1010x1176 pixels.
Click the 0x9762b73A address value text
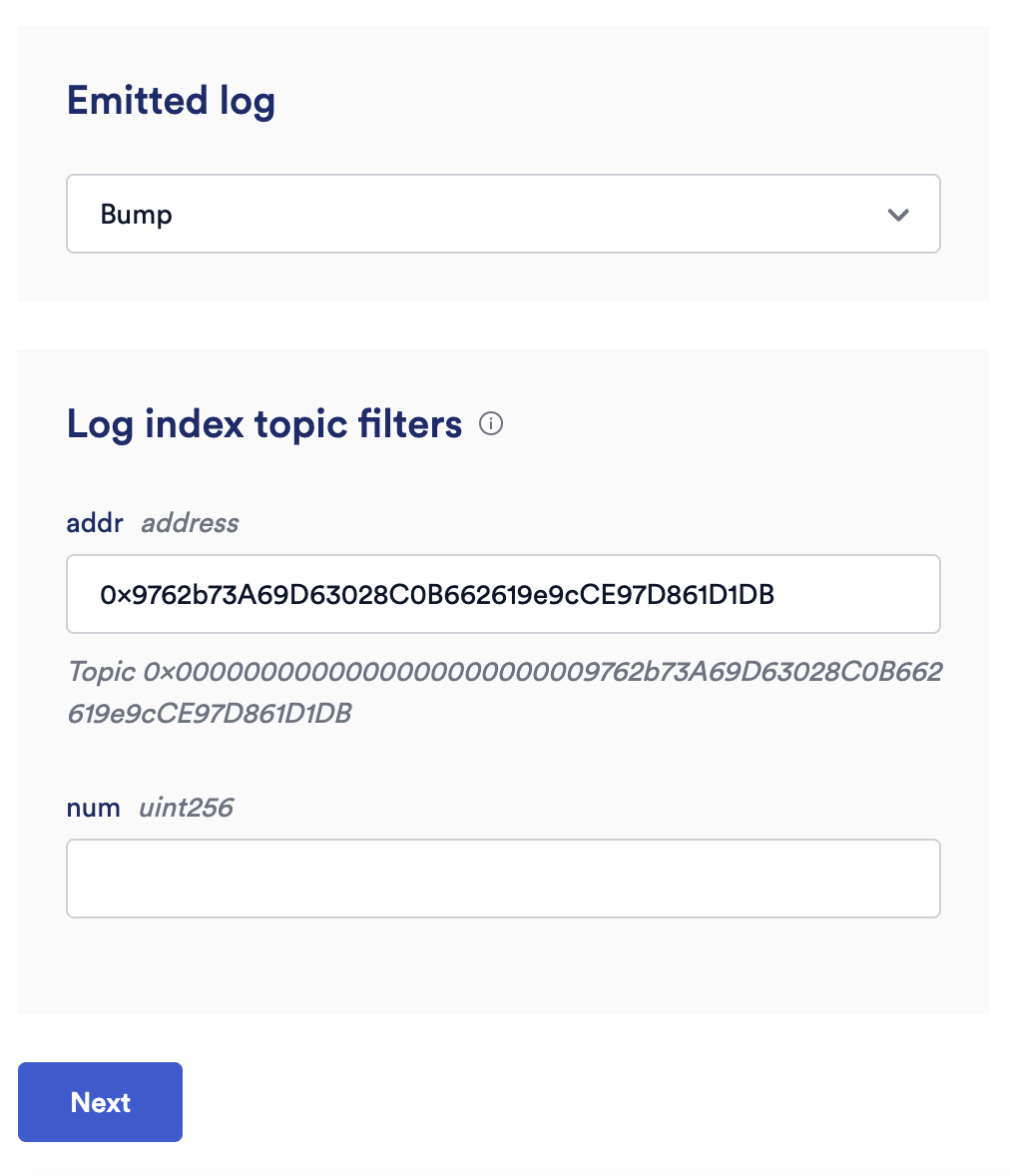437,595
